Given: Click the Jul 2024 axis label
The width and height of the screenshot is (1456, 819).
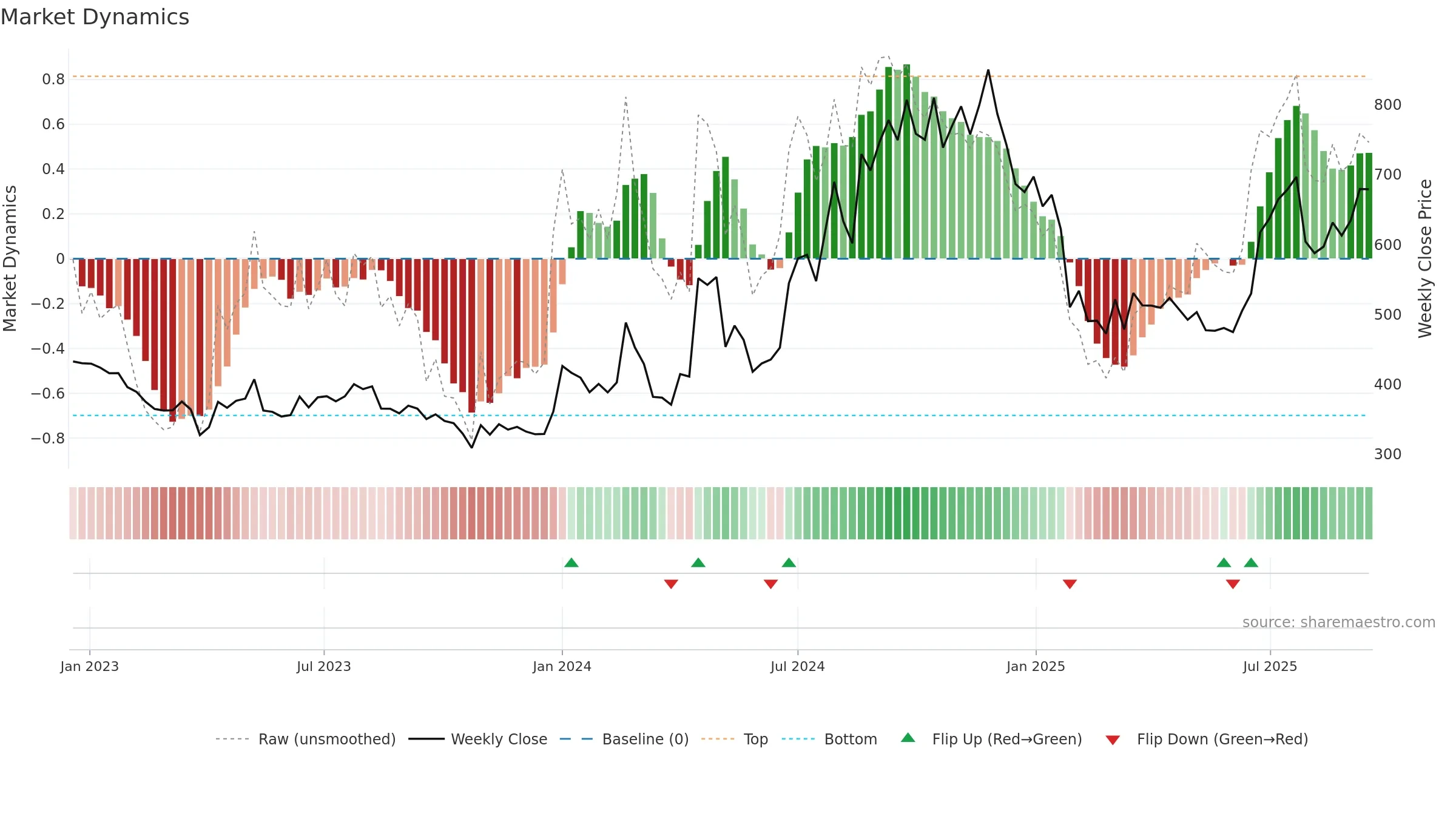Looking at the screenshot, I should (798, 666).
